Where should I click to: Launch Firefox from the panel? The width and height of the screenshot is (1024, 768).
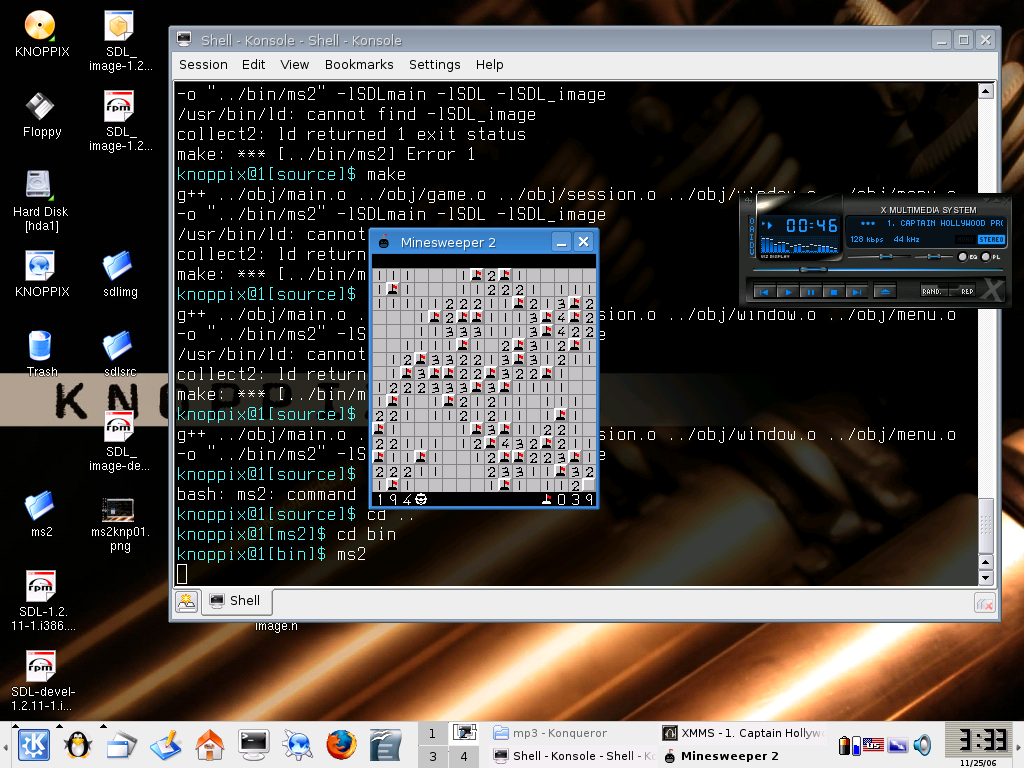[341, 744]
